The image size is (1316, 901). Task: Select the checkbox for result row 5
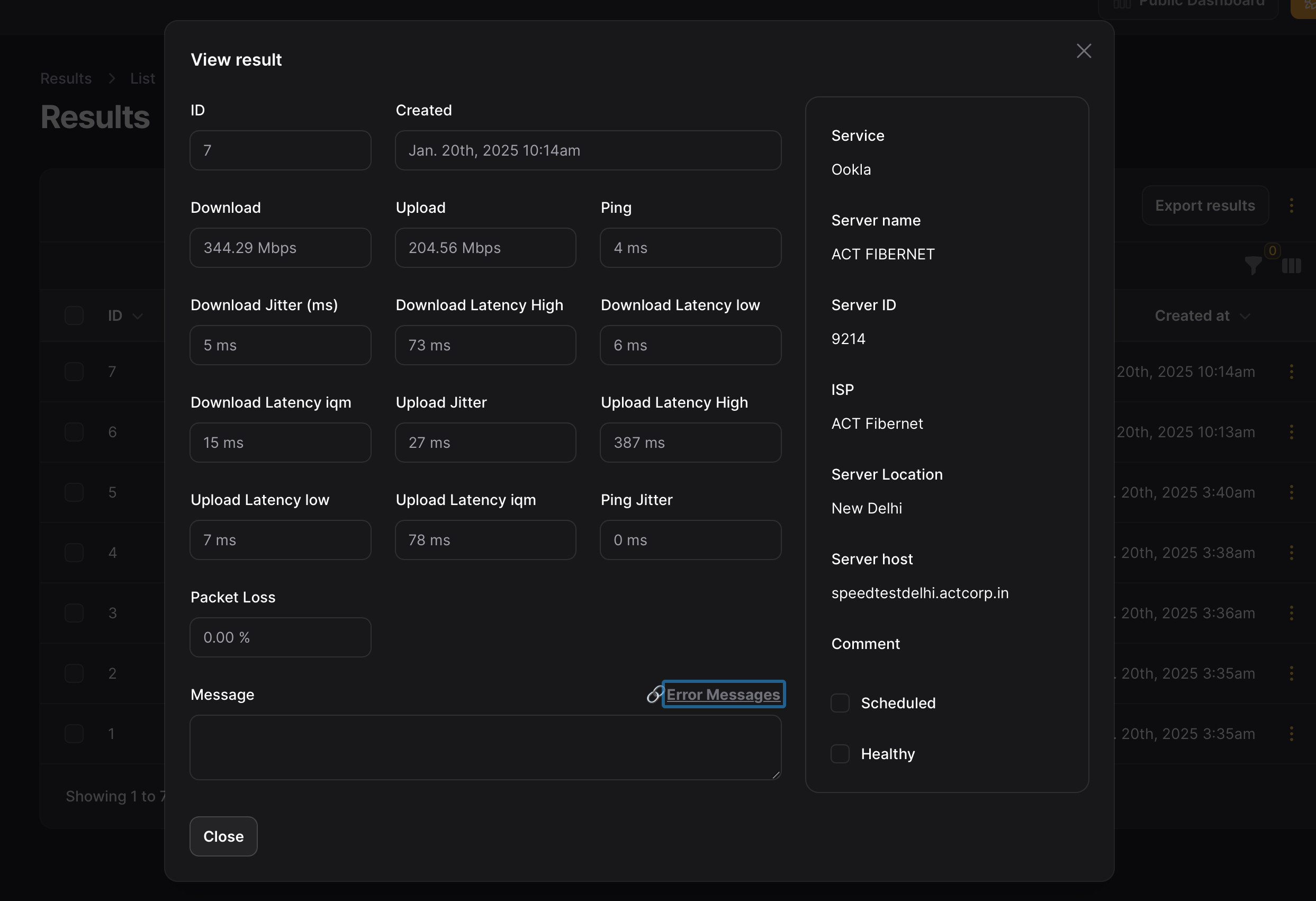pyautogui.click(x=74, y=492)
